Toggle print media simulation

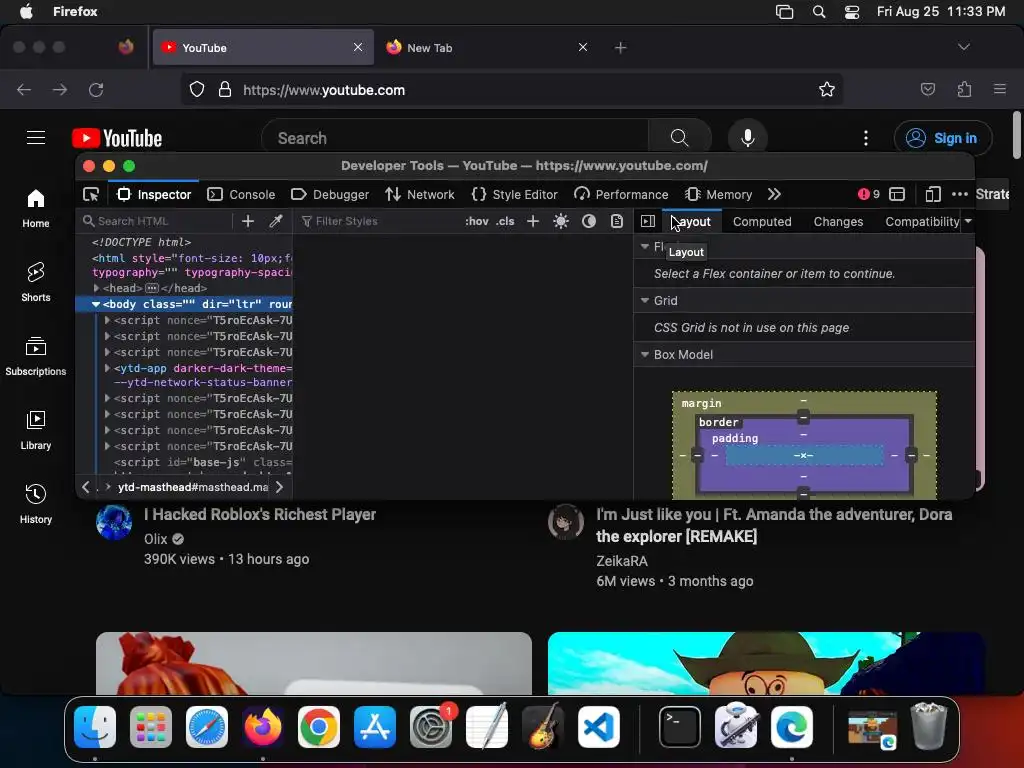point(617,221)
